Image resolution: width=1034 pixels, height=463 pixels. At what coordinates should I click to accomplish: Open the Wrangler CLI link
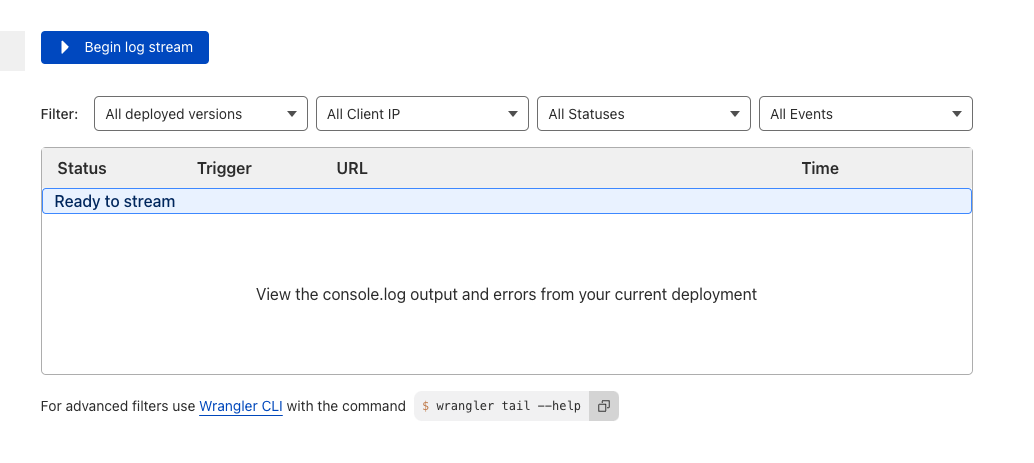241,406
